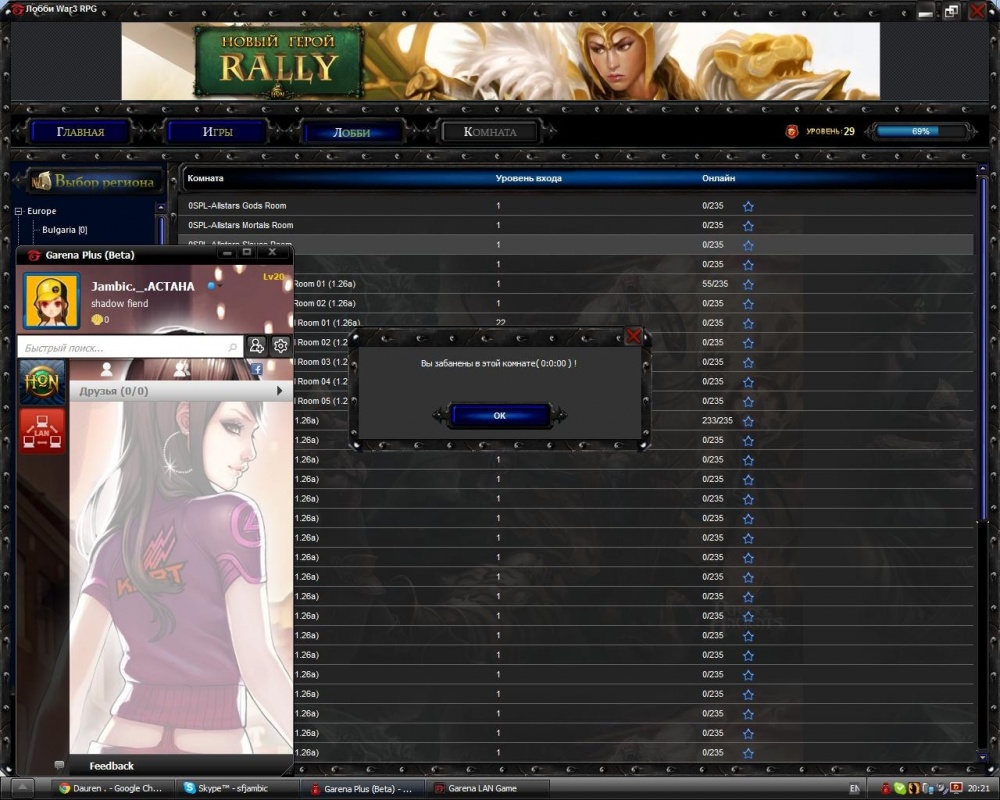Click the green Skype checkmark tray icon
Viewport: 1000px width, 800px height.
900,789
